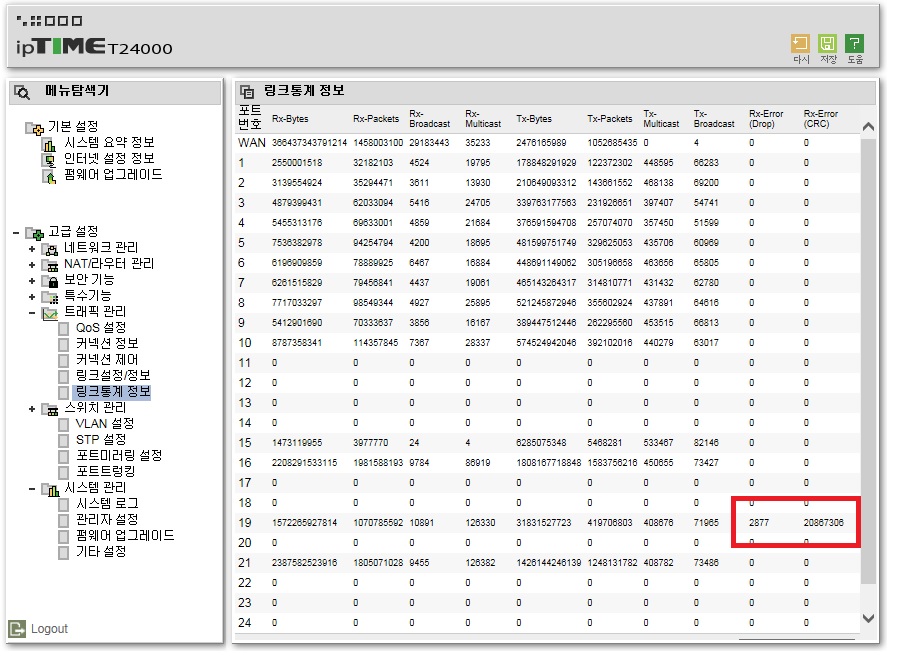Expand the 스위치 관리 plus sign
This screenshot has width=899, height=665.
click(x=32, y=409)
